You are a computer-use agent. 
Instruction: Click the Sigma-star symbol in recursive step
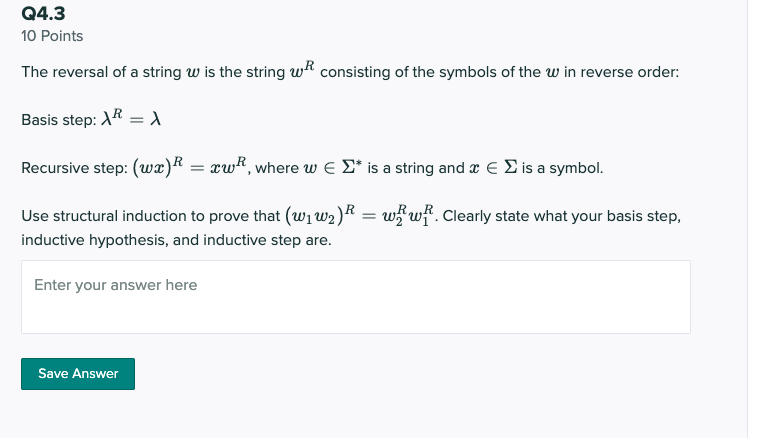point(352,167)
